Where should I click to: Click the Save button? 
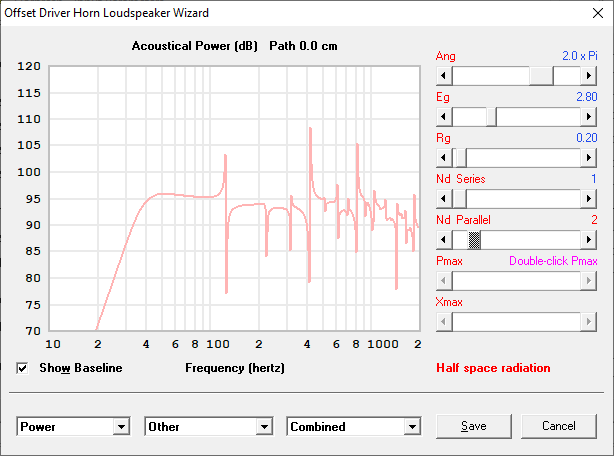click(x=474, y=426)
